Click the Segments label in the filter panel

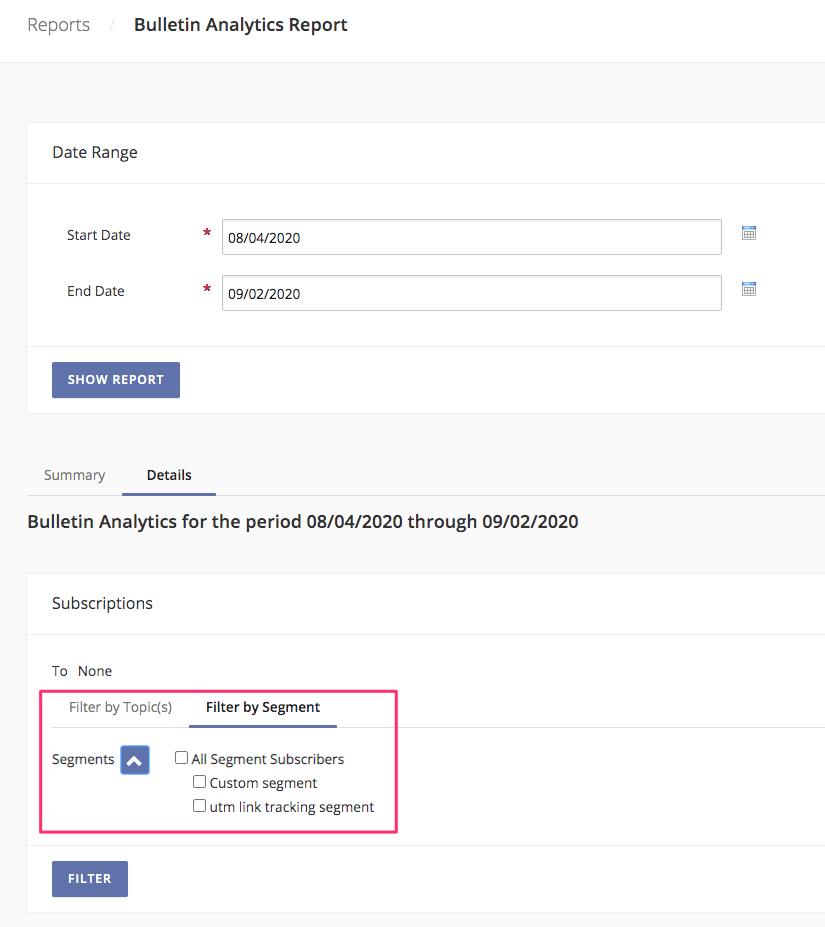[x=83, y=759]
